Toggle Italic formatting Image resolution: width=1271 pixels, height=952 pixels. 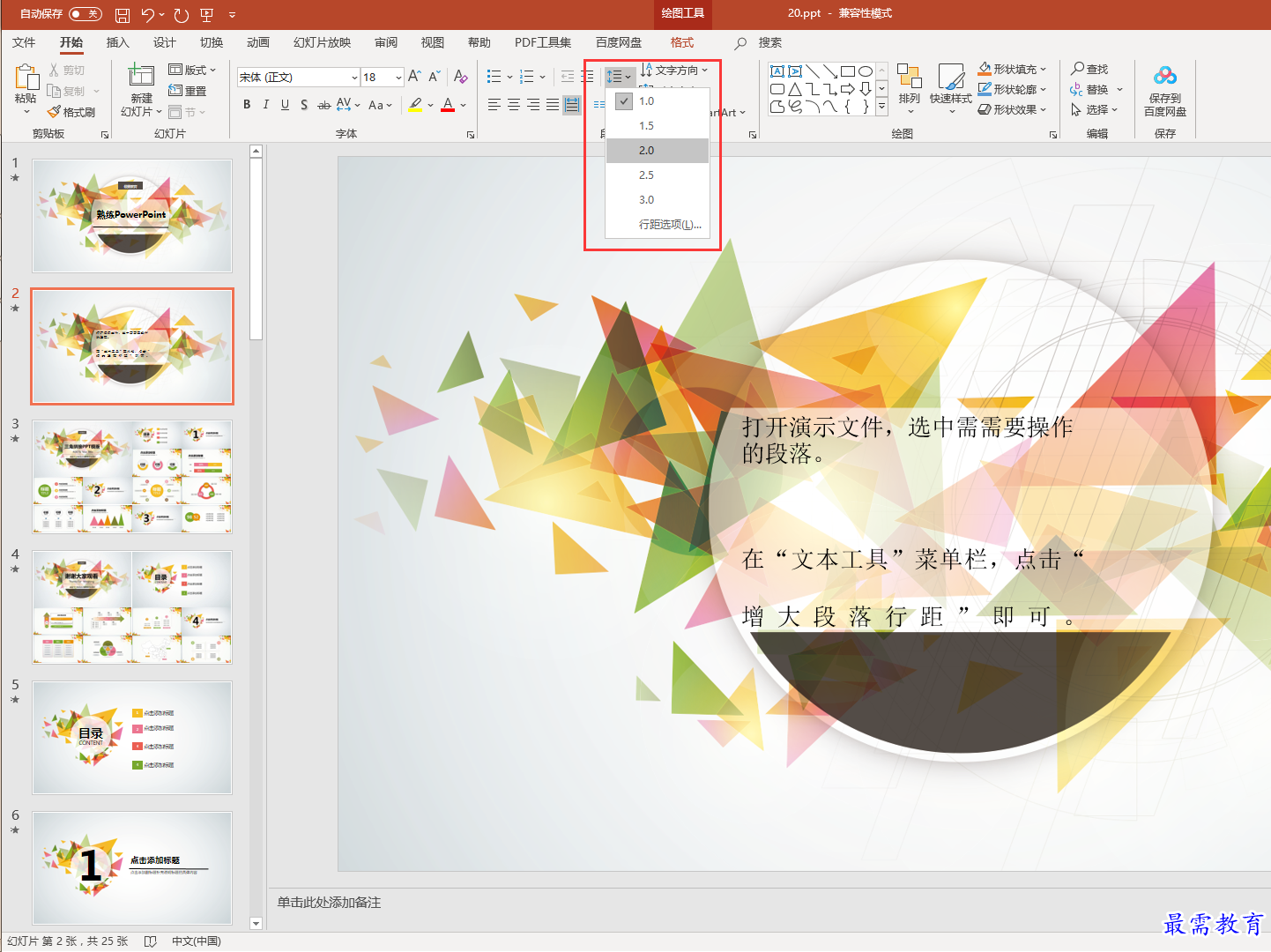tap(266, 105)
